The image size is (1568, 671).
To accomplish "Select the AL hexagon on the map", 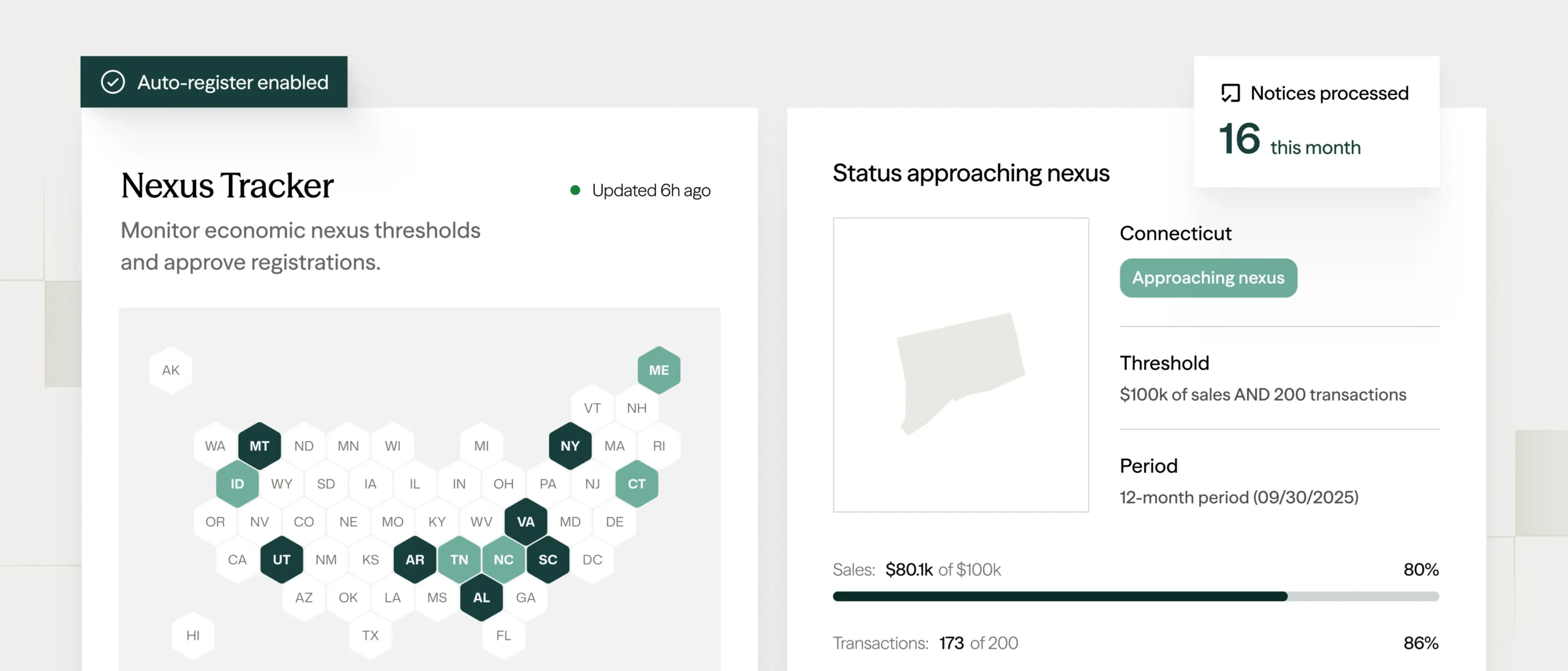I will pyautogui.click(x=481, y=598).
